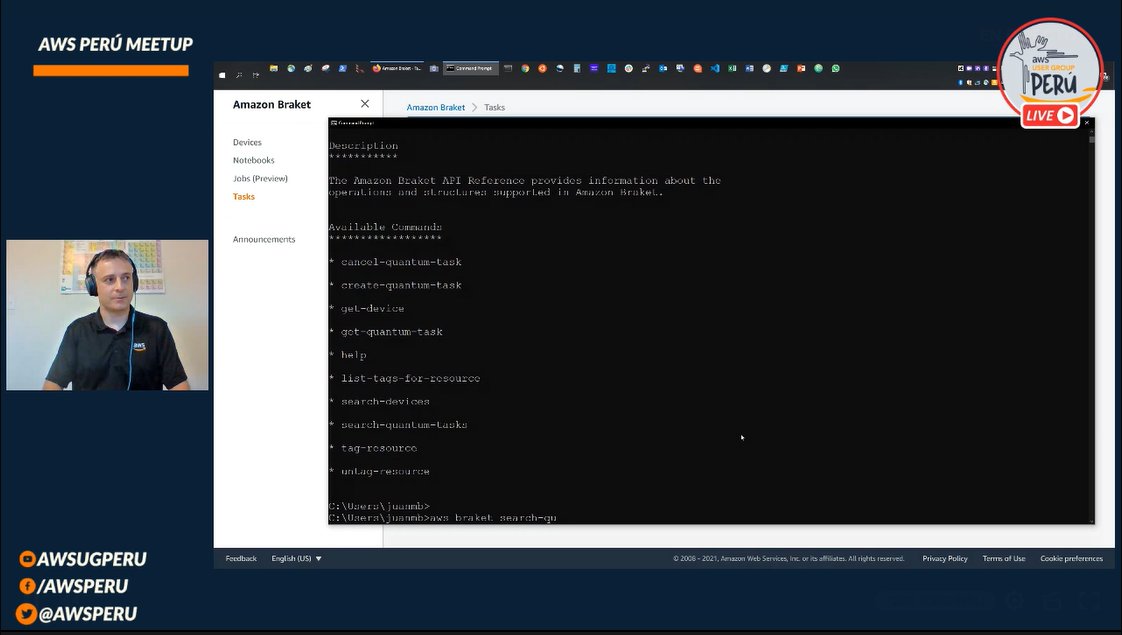
Task: Open Visual Studio Code from the taskbar
Action: (x=714, y=68)
